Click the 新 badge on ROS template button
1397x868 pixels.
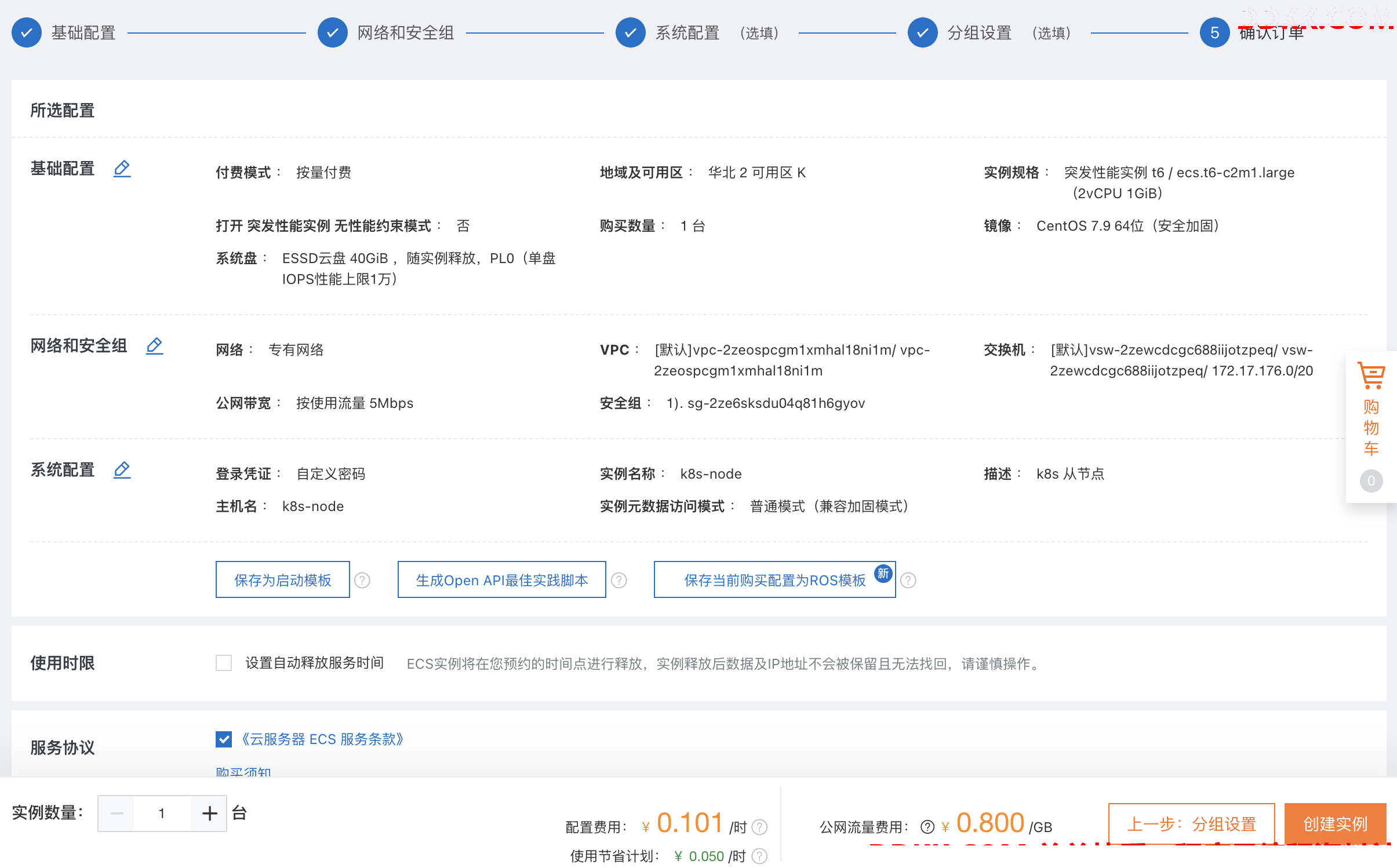click(x=883, y=574)
